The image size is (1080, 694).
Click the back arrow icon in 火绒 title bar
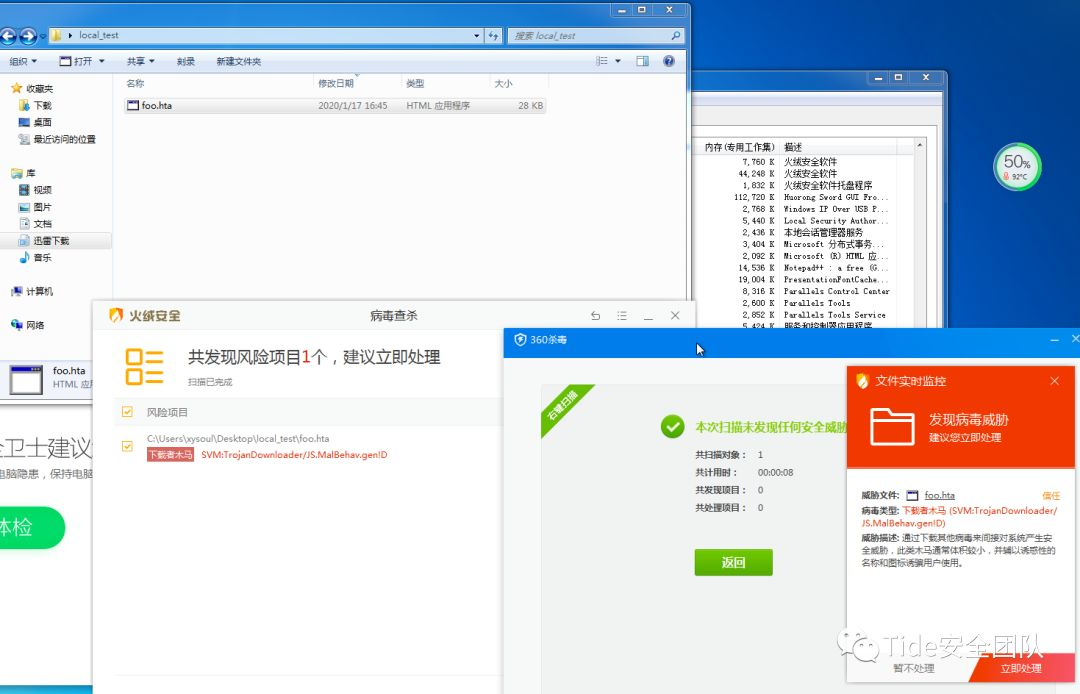[x=596, y=315]
